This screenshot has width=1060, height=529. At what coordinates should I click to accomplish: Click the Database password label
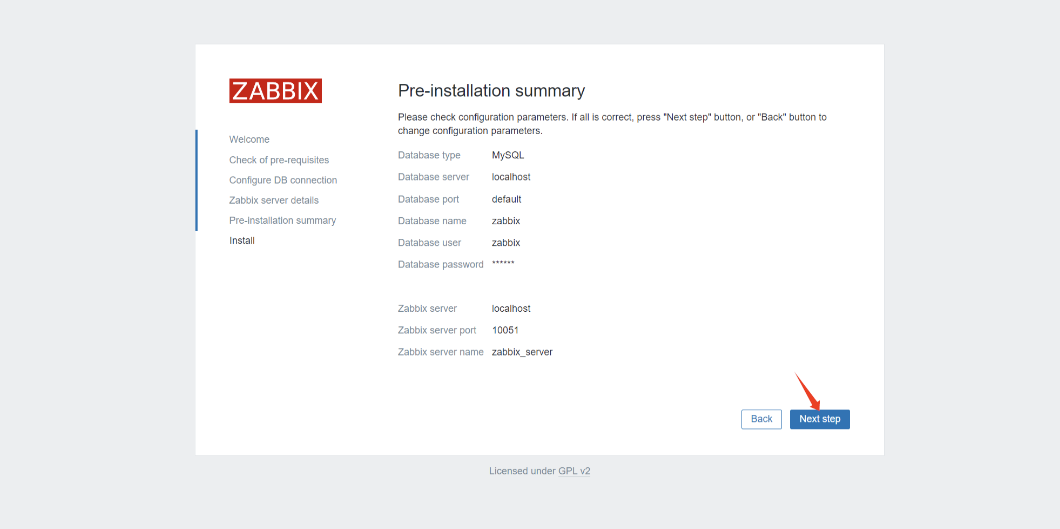click(x=441, y=265)
